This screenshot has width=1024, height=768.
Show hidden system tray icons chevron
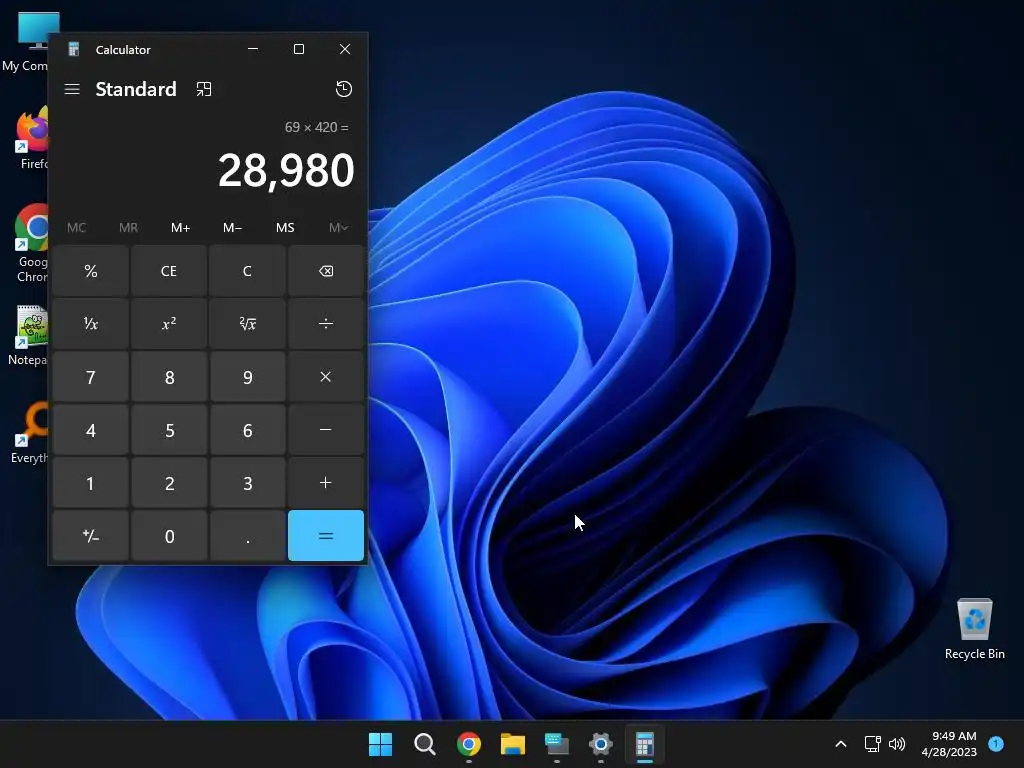(841, 744)
